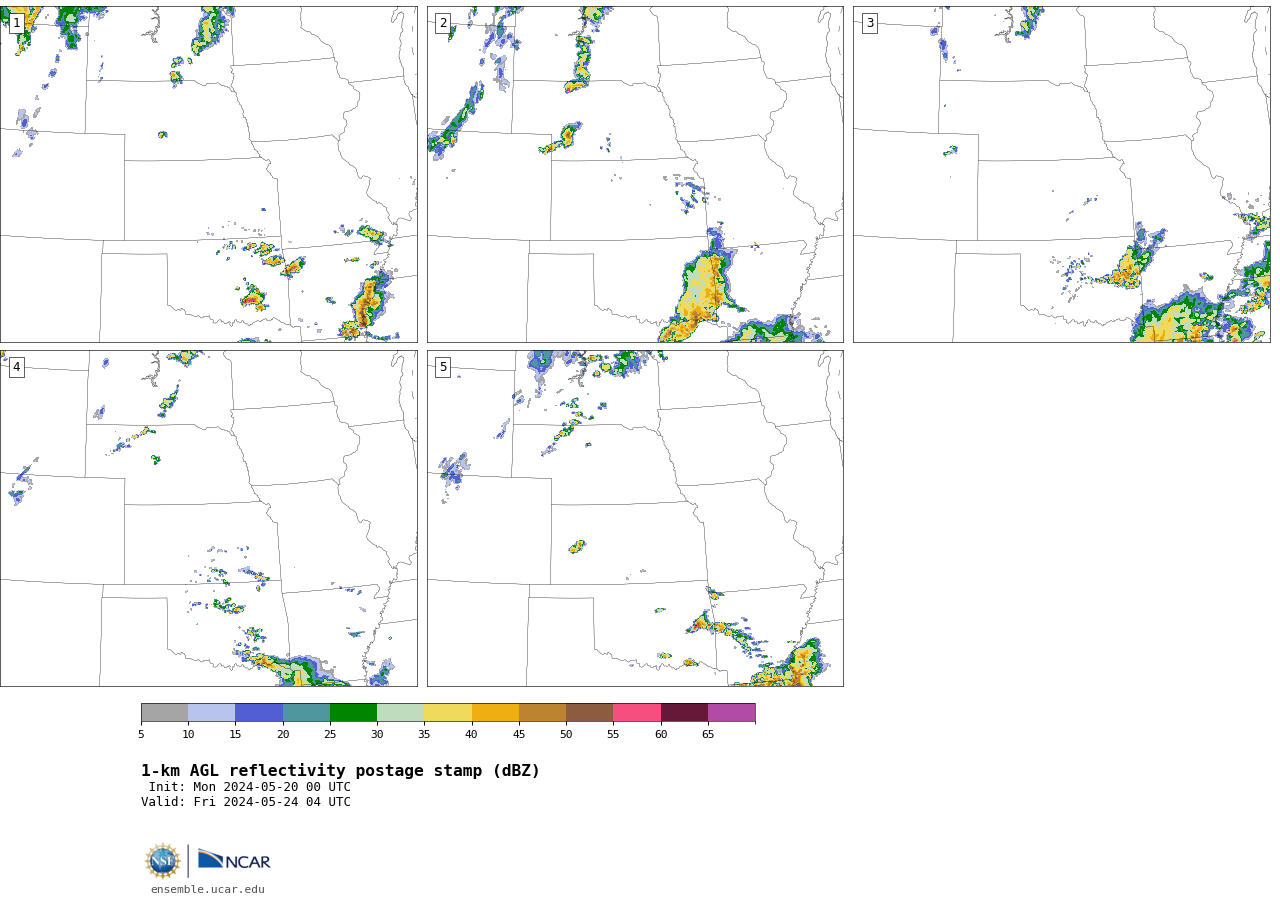
Task: Click the colorbar tick label 65
Action: 708,735
